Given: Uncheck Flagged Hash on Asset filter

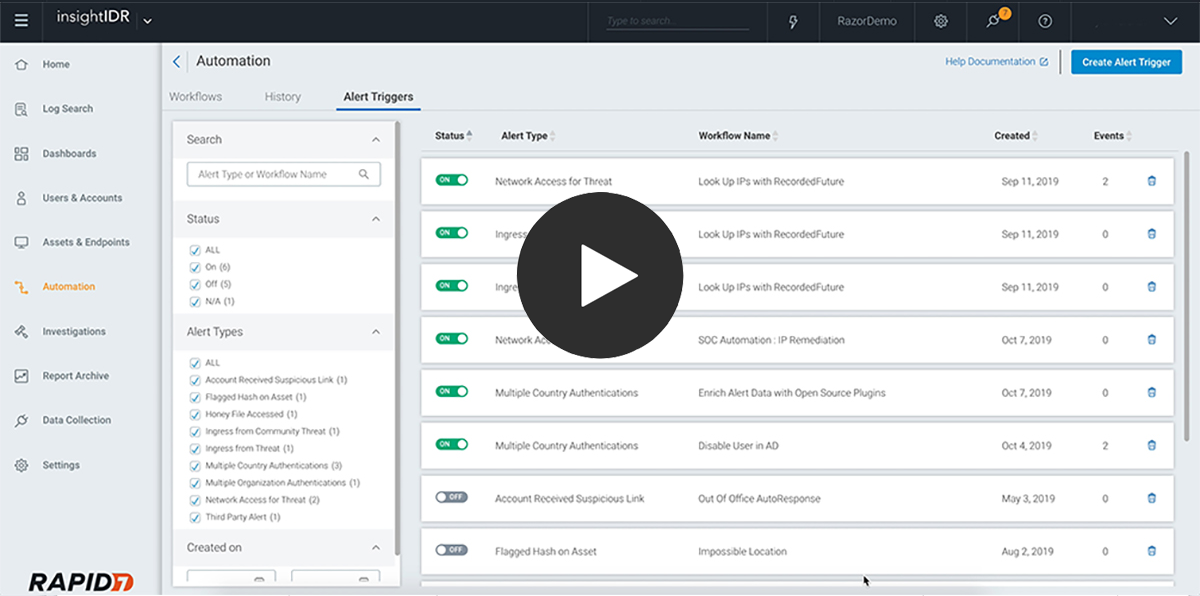Looking at the screenshot, I should [x=195, y=397].
